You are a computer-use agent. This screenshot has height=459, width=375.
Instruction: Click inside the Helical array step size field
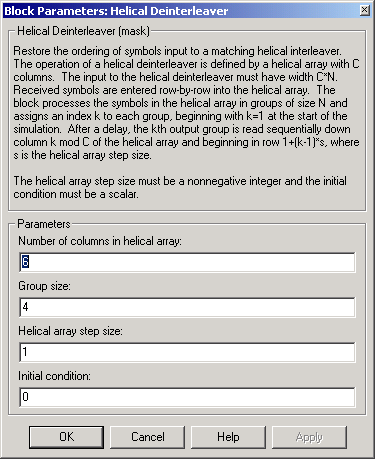(187, 352)
